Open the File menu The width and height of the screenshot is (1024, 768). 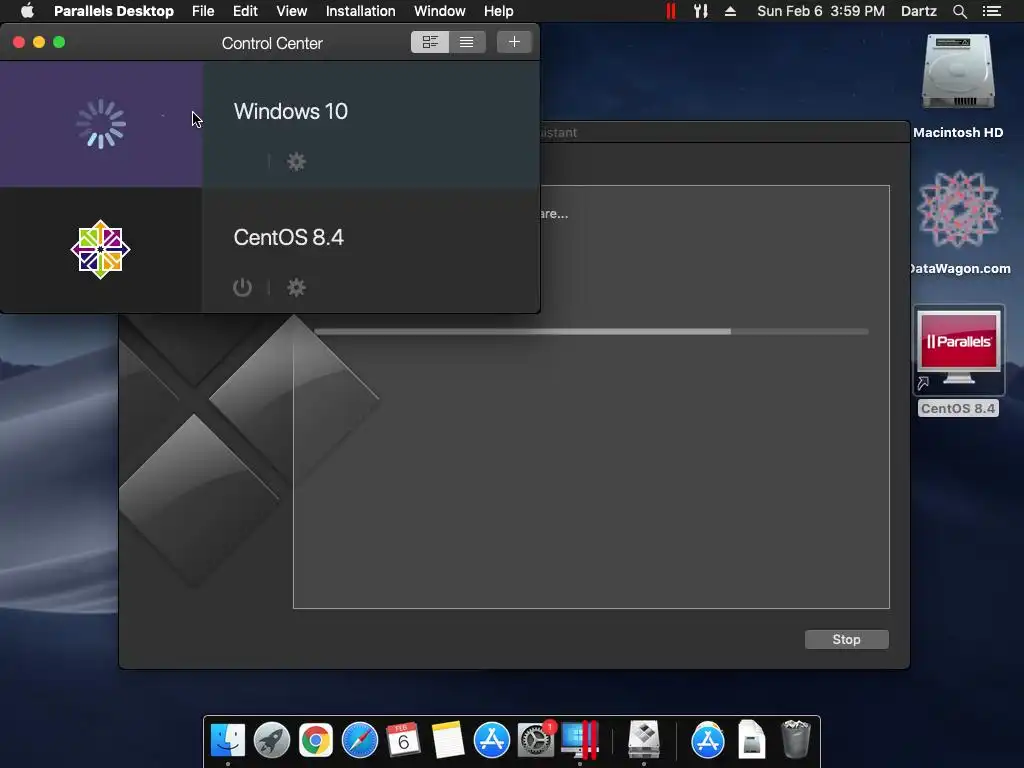pos(203,11)
